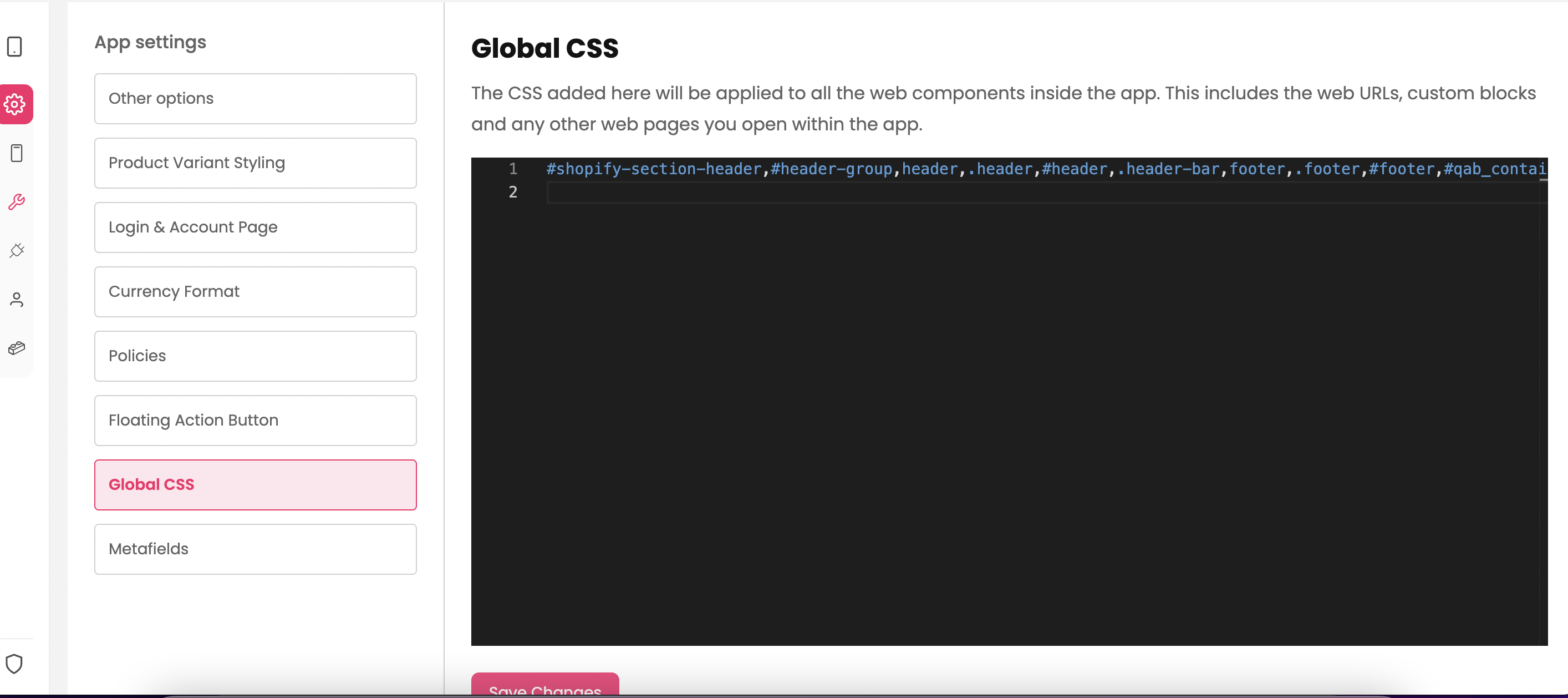Screen dimensions: 1568x698
Task: Select Other options settings item
Action: click(x=255, y=99)
